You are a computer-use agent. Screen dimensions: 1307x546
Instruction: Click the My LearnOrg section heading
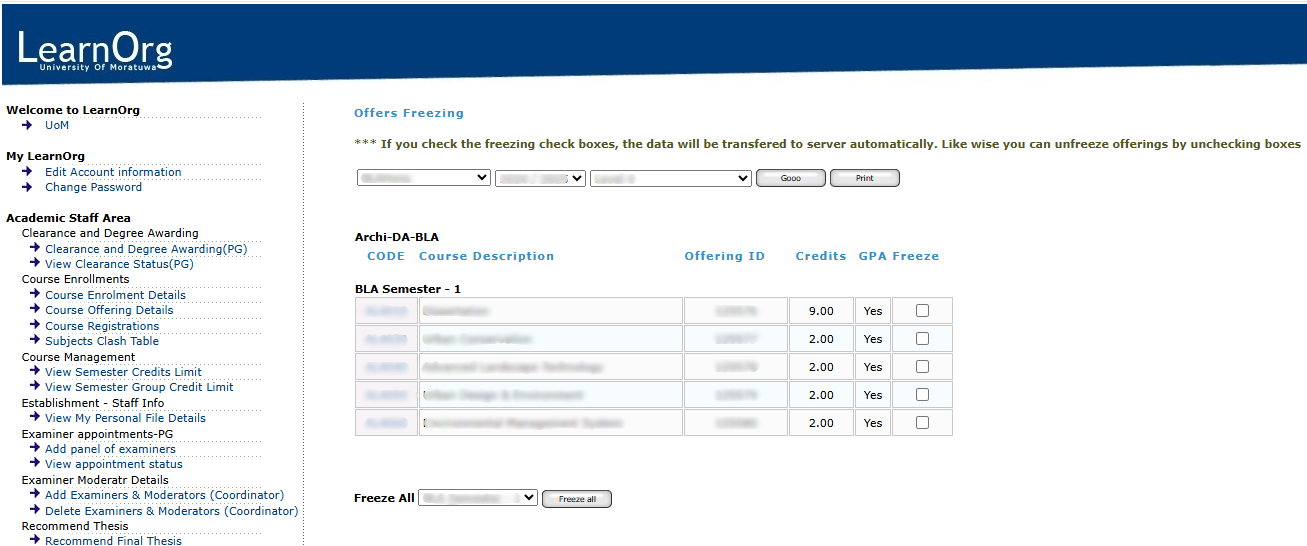pyautogui.click(x=45, y=156)
